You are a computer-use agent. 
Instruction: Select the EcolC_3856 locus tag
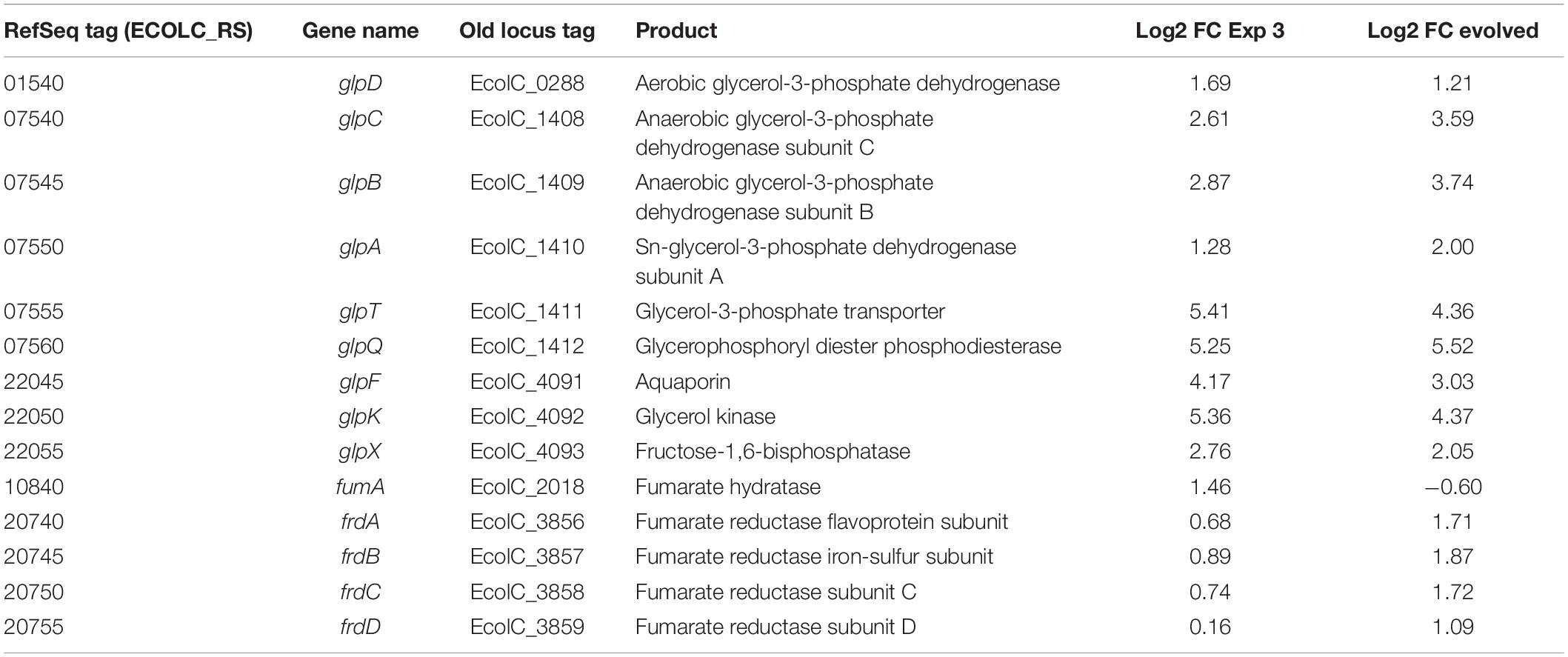[x=527, y=521]
